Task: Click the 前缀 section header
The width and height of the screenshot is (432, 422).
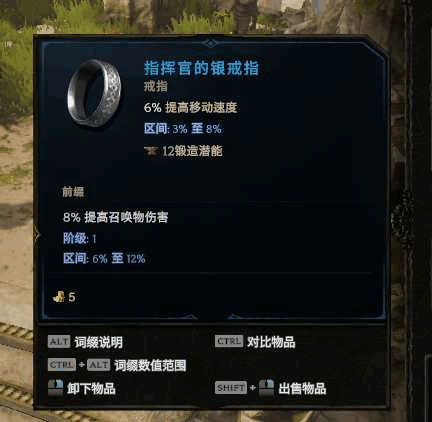Action: click(x=73, y=192)
